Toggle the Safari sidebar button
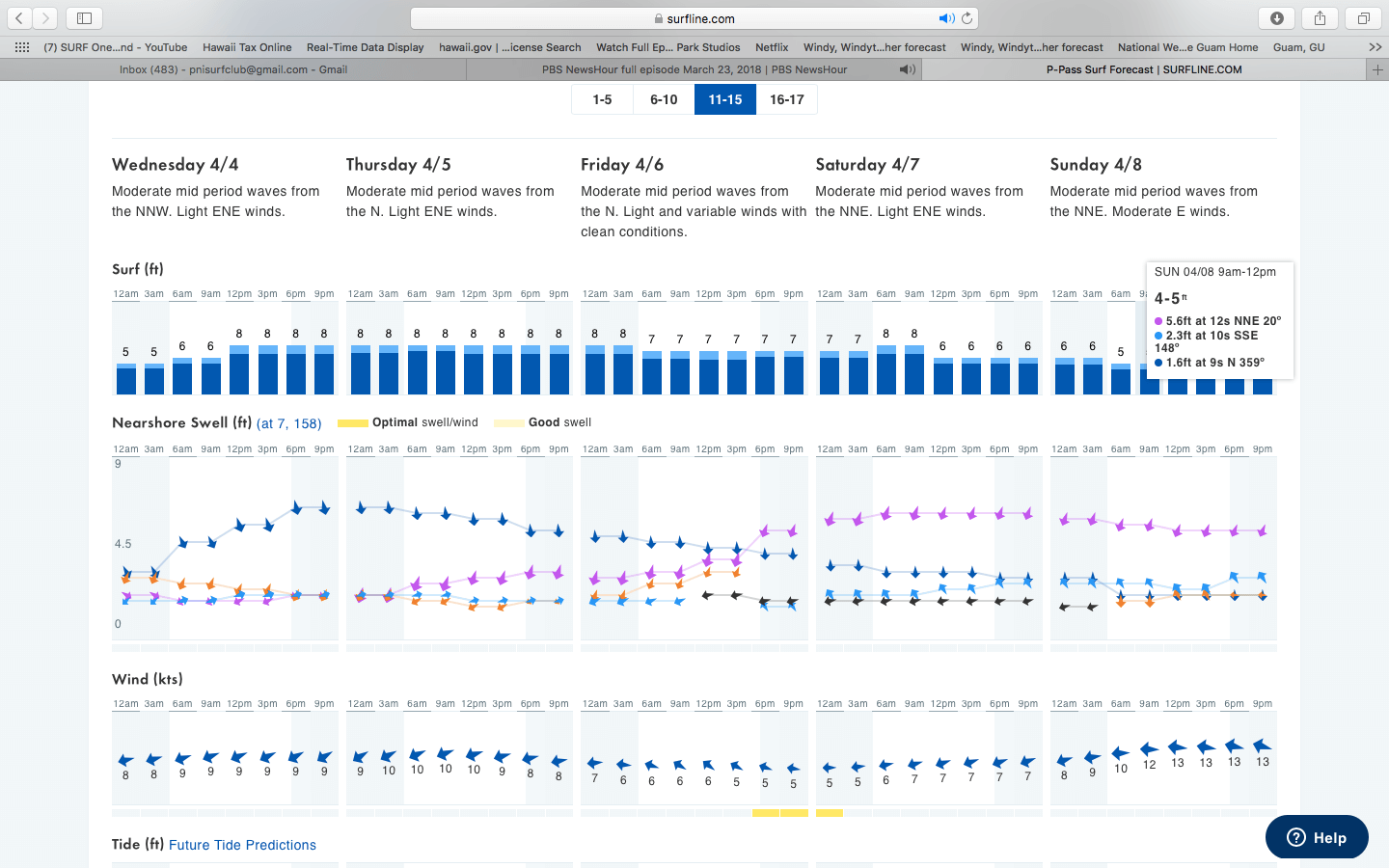This screenshot has height=868, width=1389. point(84,18)
